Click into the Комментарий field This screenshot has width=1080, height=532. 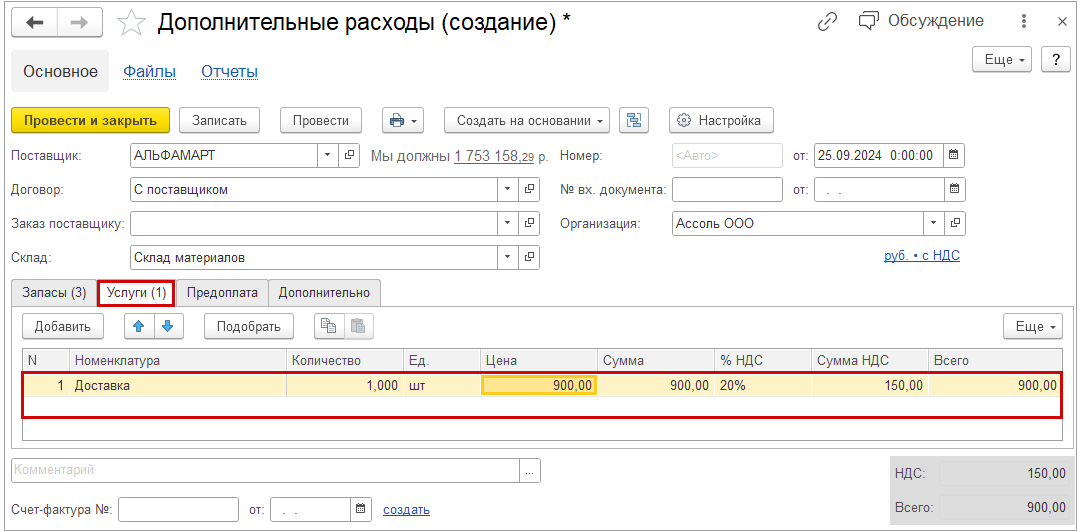click(x=265, y=471)
